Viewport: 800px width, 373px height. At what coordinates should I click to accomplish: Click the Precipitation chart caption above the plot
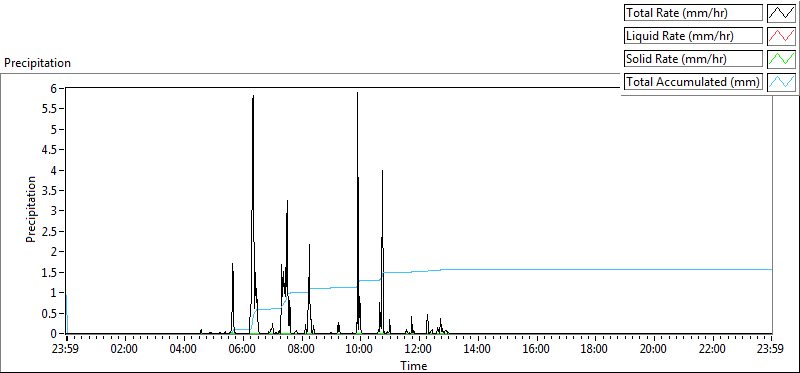click(x=37, y=63)
